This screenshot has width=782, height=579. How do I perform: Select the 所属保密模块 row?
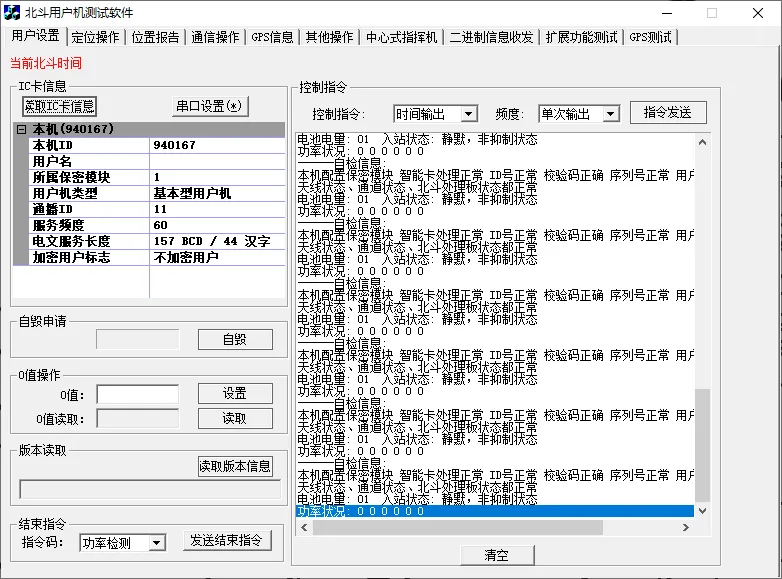tap(157, 177)
